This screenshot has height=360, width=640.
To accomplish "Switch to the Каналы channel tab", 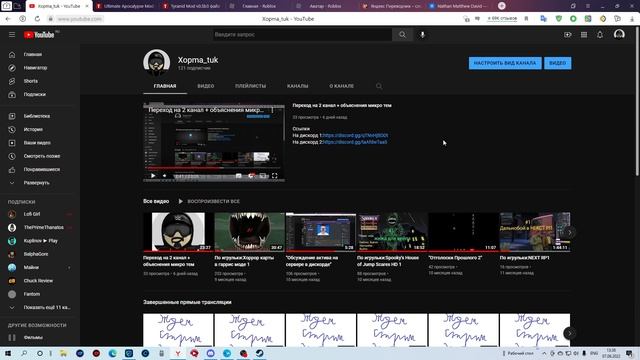I will pos(298,86).
